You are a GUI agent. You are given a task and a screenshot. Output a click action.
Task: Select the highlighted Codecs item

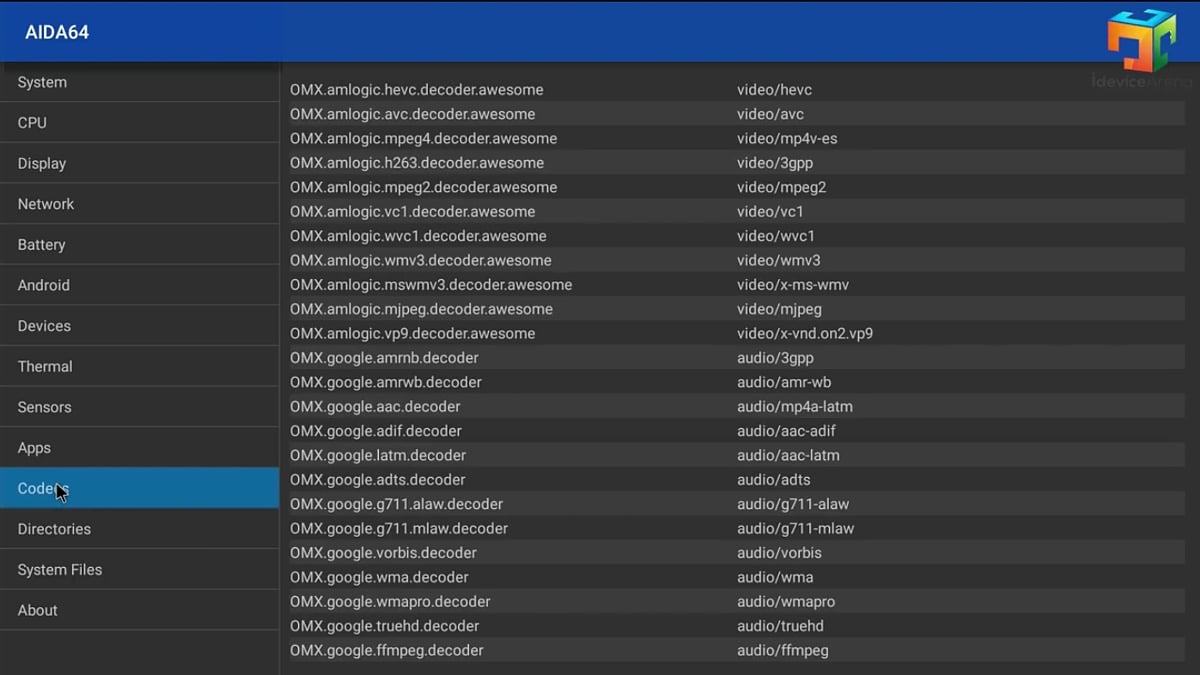139,488
